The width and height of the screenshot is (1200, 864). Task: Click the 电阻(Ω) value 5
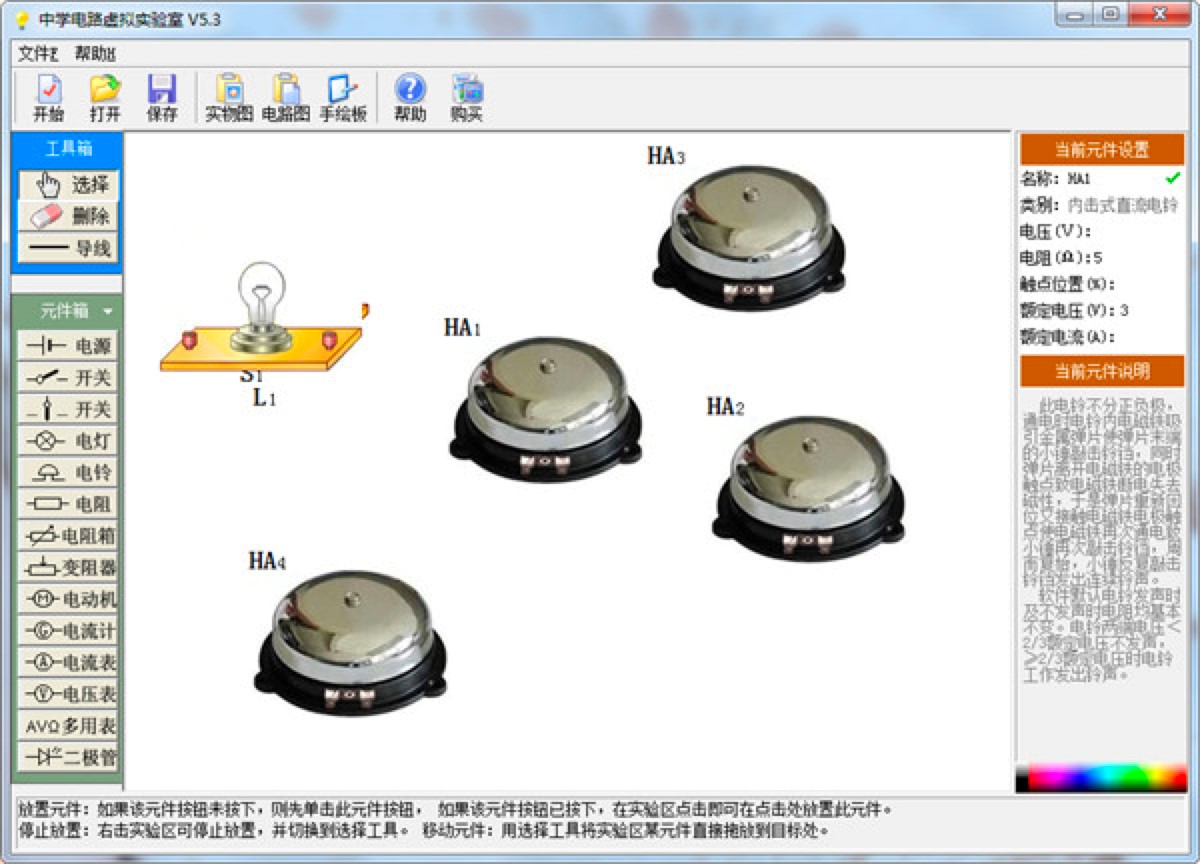coord(1099,258)
